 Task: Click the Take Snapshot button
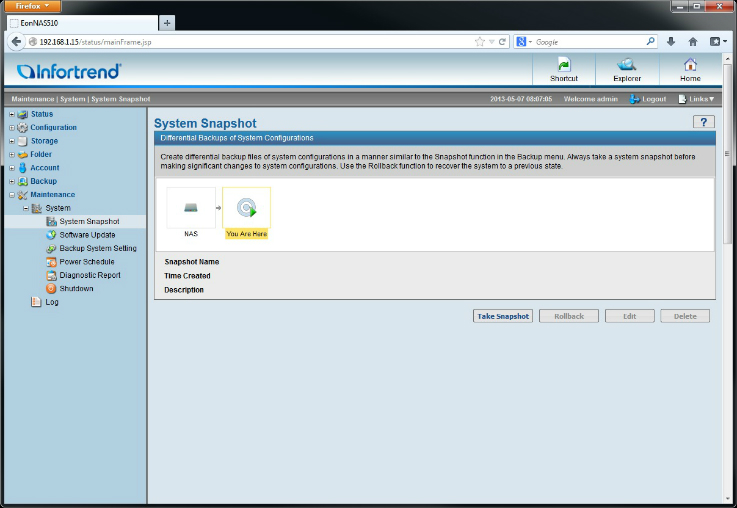503,316
